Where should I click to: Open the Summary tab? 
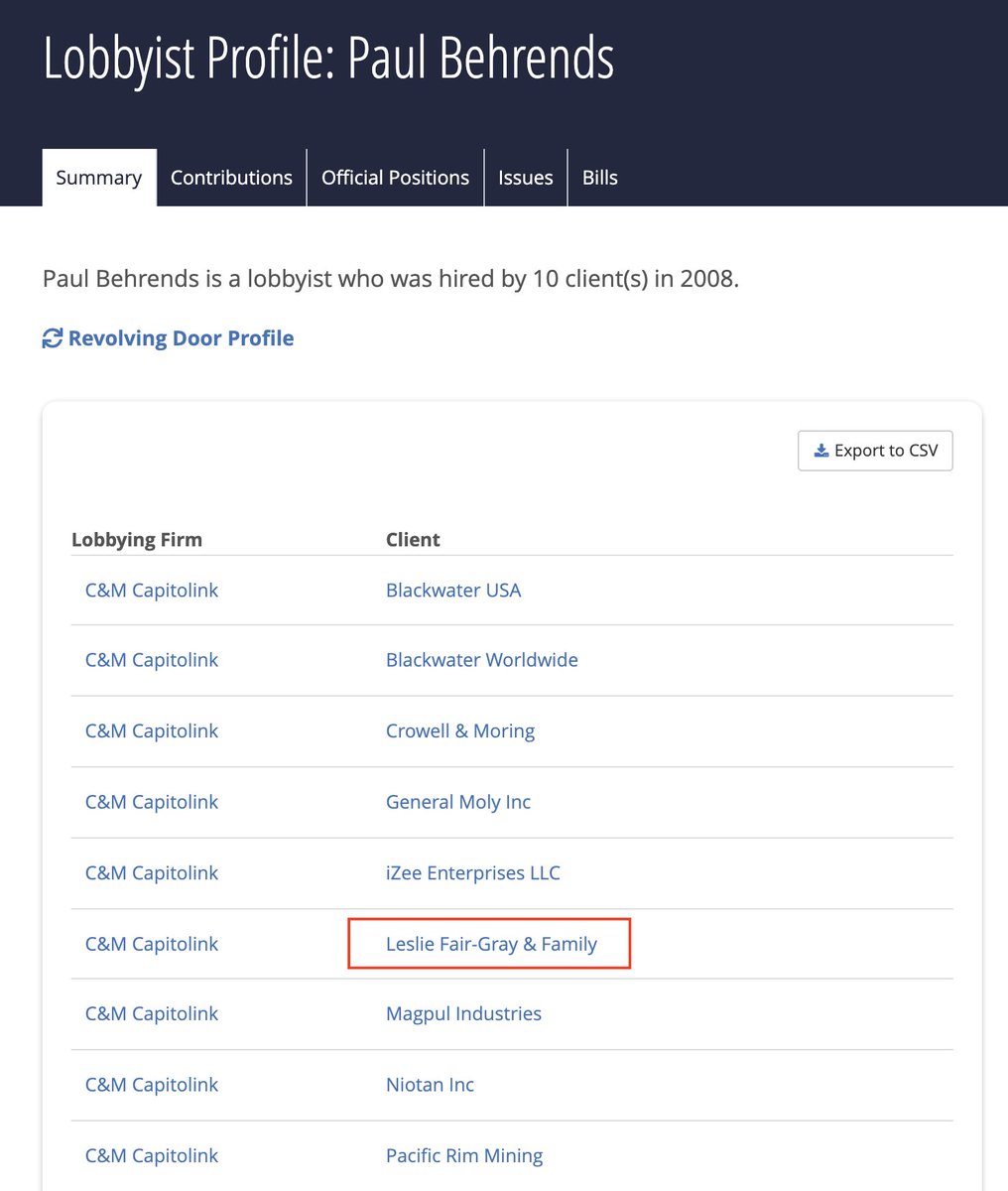click(99, 178)
